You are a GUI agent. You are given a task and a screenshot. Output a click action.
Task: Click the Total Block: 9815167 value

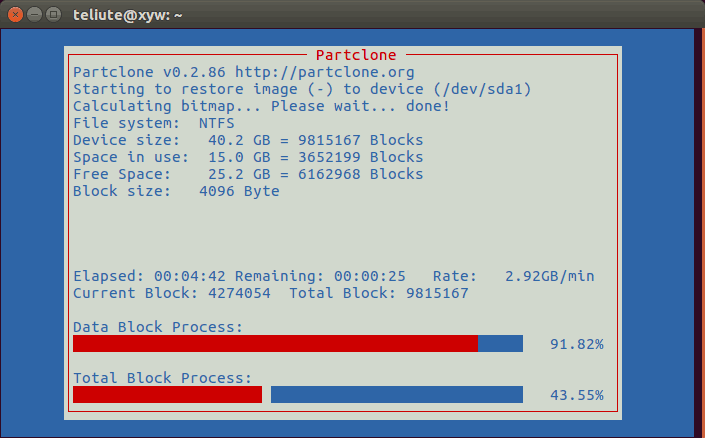coord(437,293)
